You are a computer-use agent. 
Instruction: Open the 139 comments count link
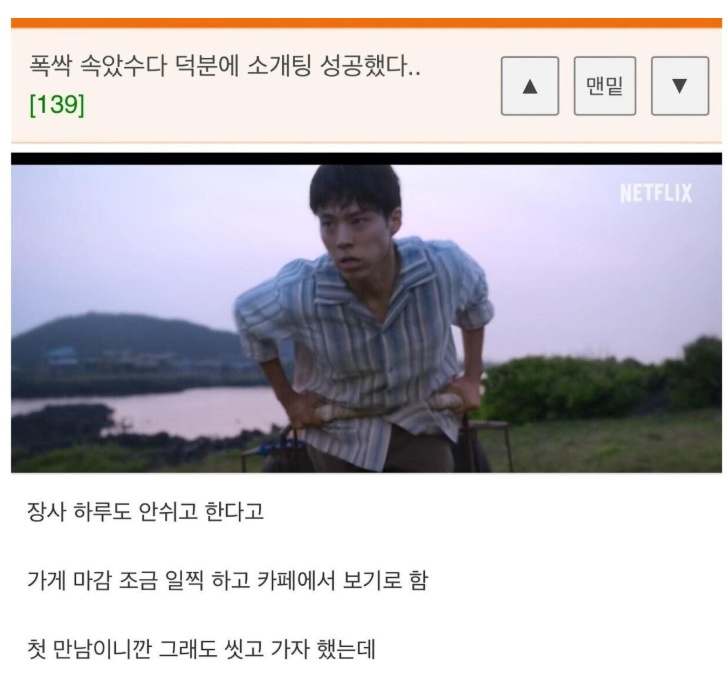point(57,105)
